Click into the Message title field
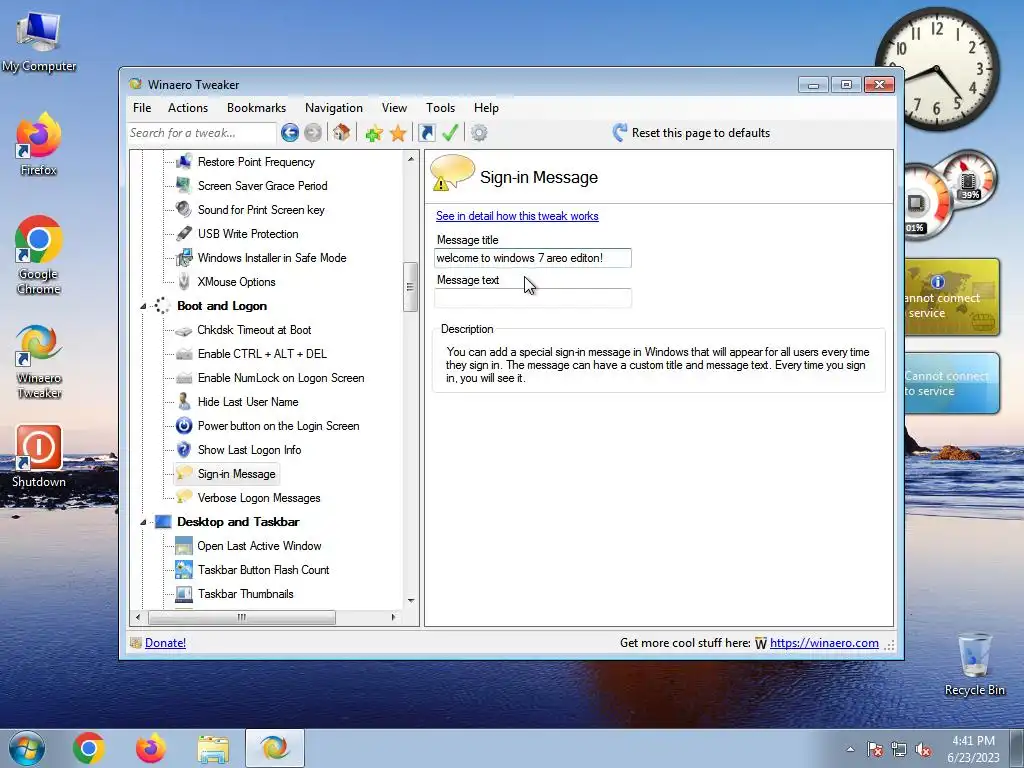The image size is (1024, 768). [532, 258]
